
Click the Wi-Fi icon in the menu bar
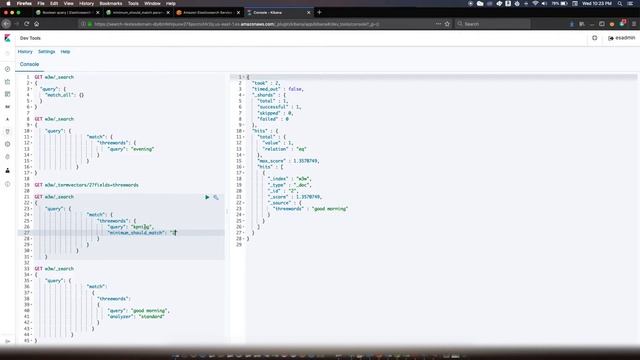tap(535, 3)
